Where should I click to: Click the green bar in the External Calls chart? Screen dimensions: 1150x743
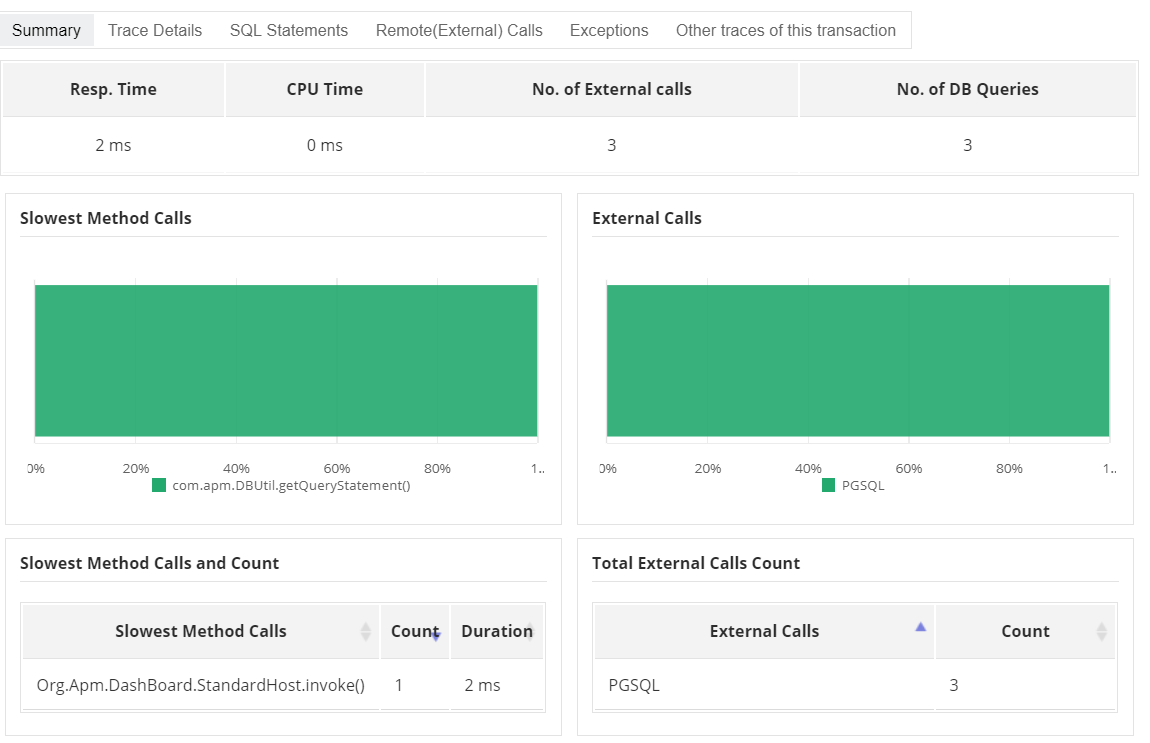(858, 360)
